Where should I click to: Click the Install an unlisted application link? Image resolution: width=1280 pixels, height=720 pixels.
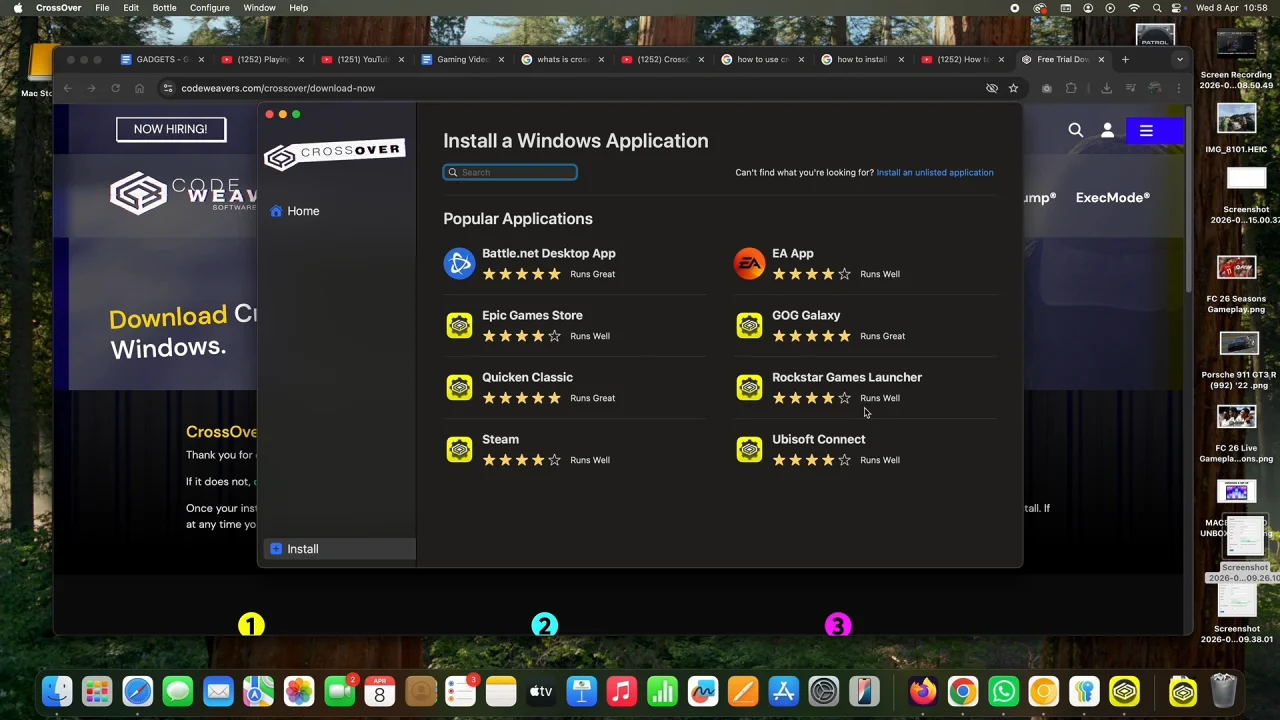[934, 172]
